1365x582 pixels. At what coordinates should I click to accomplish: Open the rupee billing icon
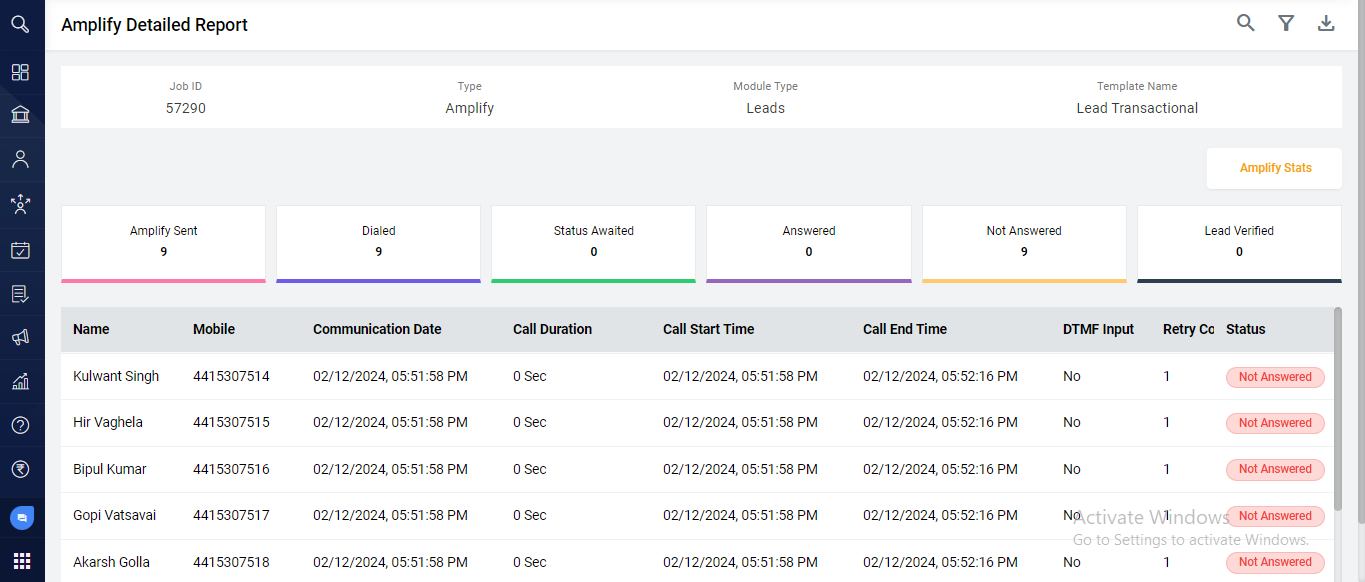pyautogui.click(x=20, y=469)
